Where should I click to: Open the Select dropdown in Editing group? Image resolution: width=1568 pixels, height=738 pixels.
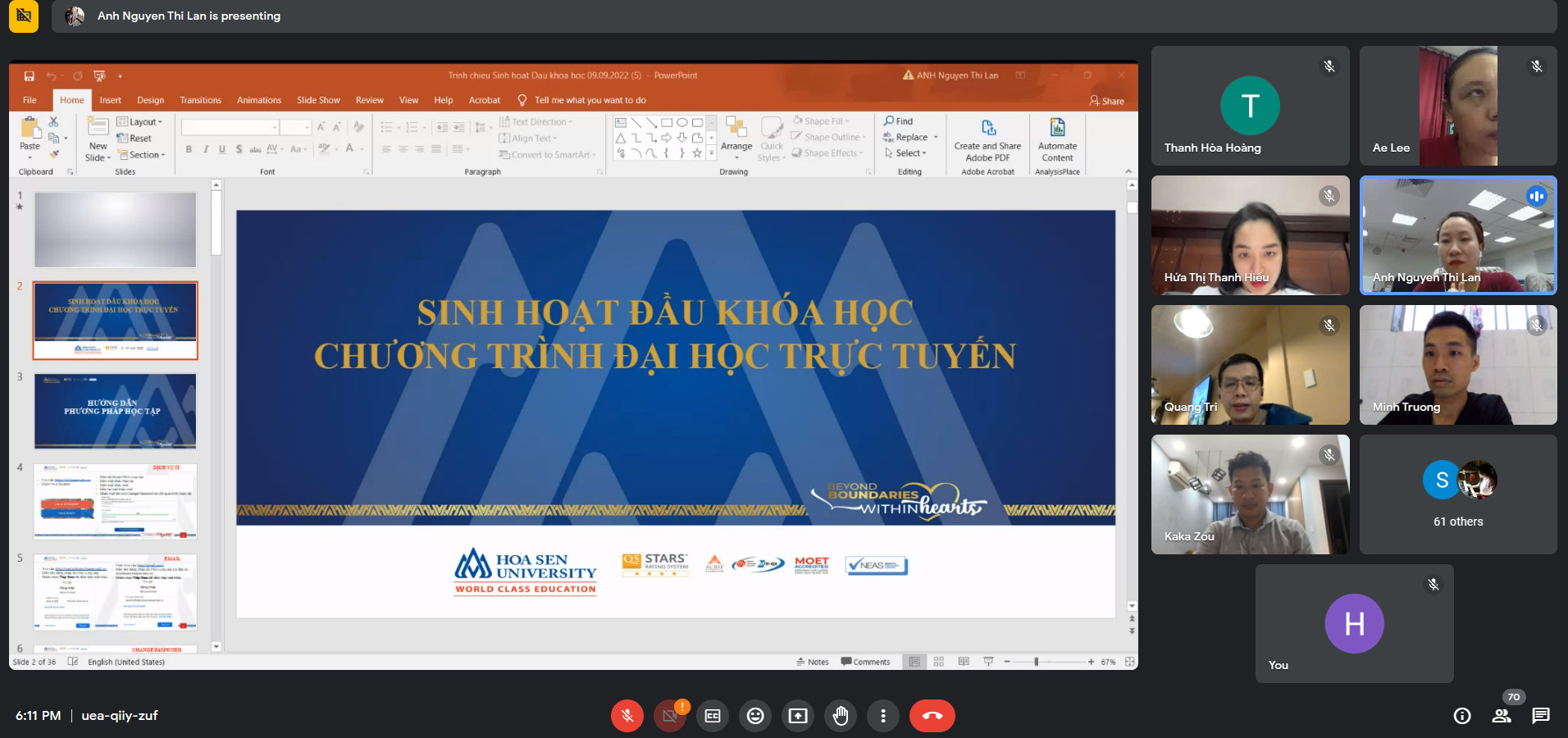(x=909, y=153)
